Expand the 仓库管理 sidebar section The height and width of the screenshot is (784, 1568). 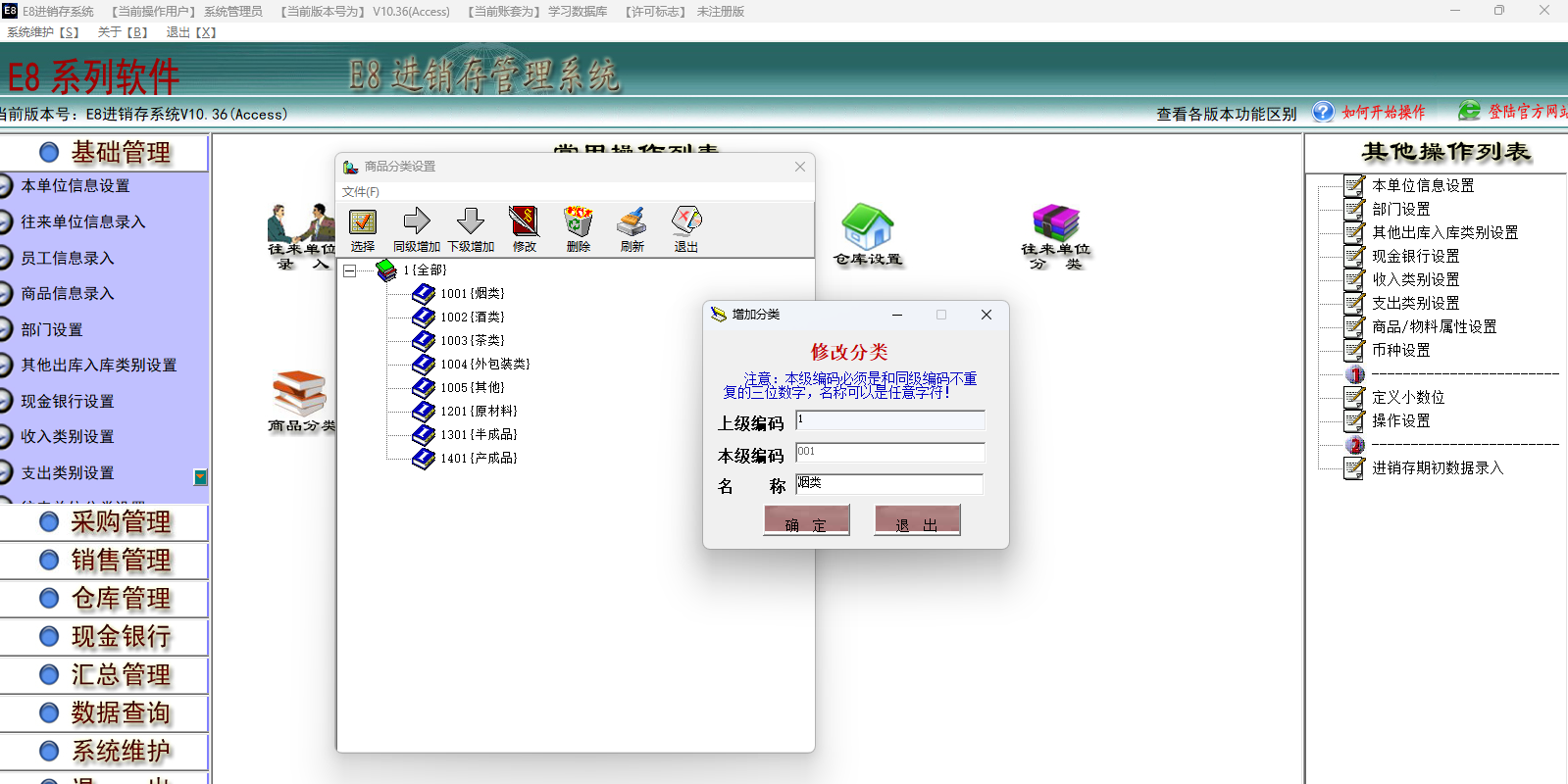120,599
